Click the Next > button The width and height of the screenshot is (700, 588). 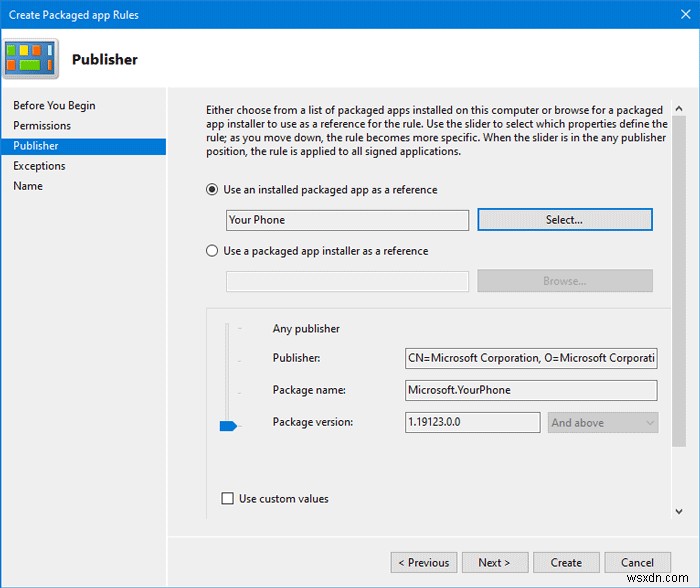494,562
